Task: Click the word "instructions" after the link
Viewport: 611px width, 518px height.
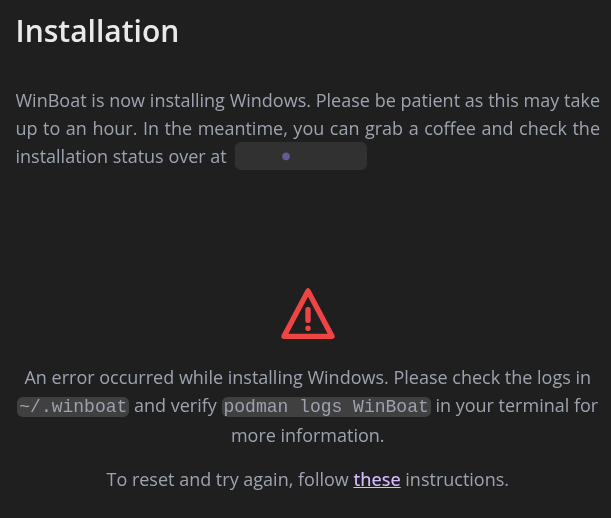Action: point(457,480)
